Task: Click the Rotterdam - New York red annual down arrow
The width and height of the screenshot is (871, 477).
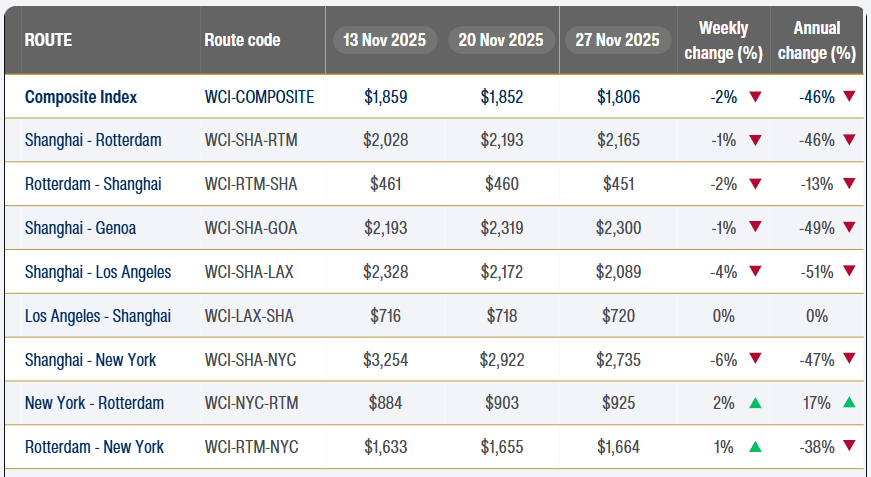Action: coord(849,447)
